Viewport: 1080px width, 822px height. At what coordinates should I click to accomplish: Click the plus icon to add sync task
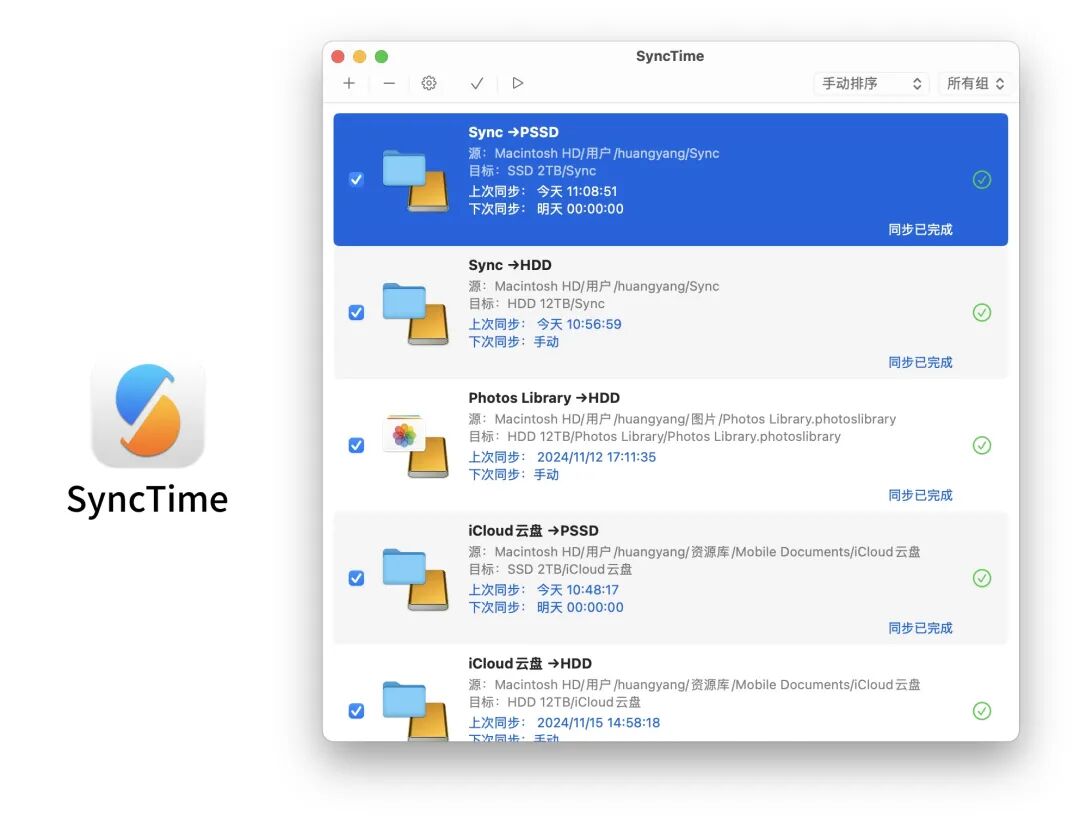348,84
